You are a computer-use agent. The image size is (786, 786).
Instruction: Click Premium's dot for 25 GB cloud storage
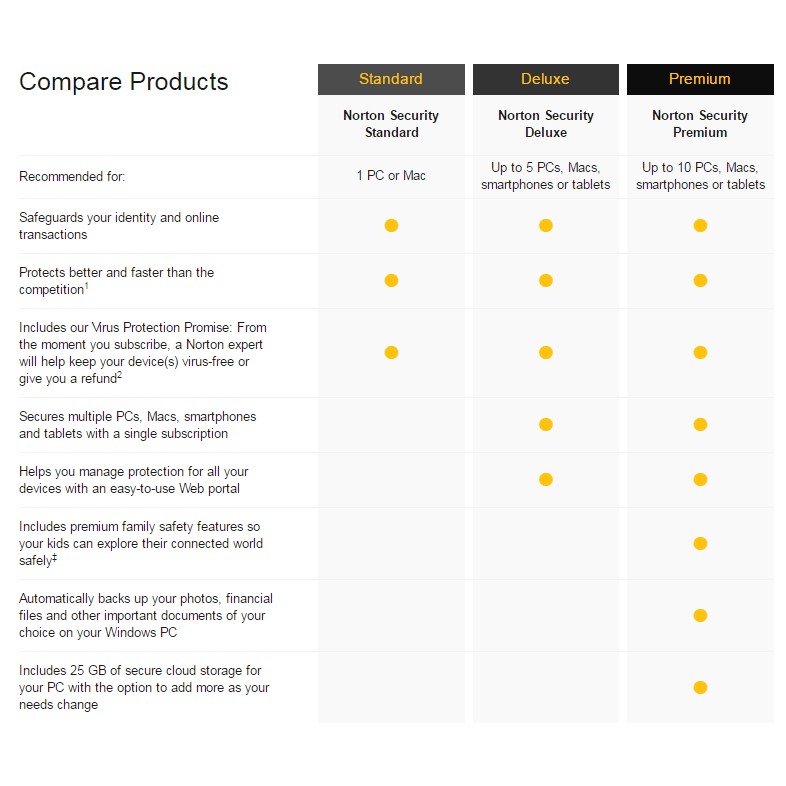tap(700, 687)
